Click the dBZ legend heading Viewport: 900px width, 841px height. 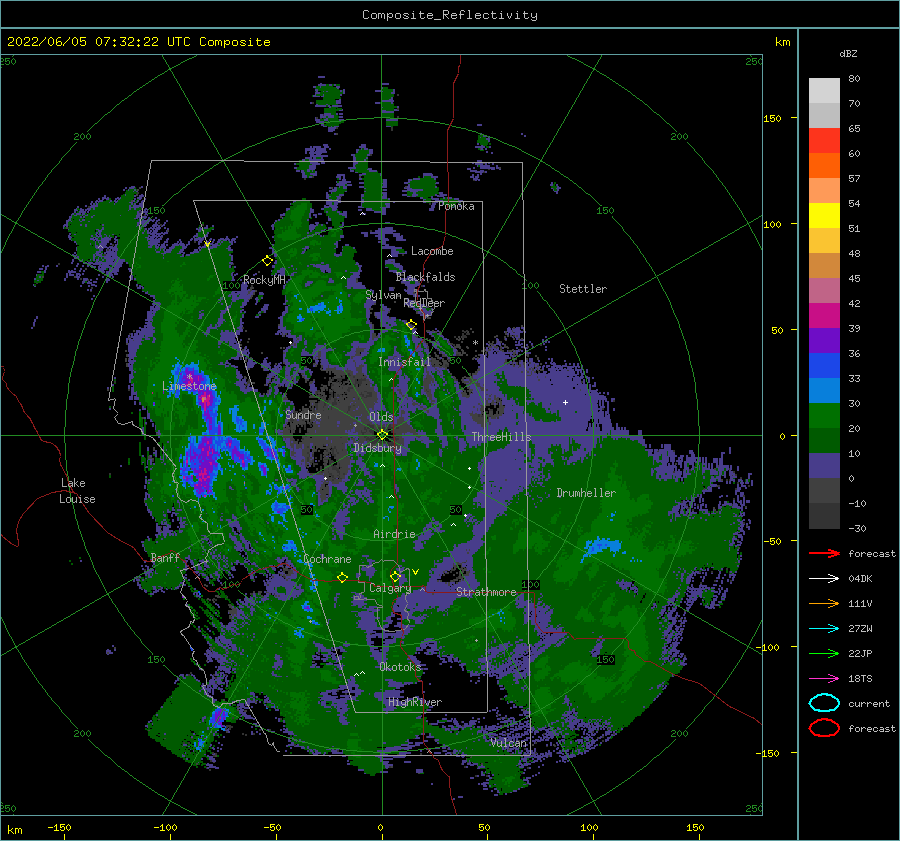[x=848, y=53]
